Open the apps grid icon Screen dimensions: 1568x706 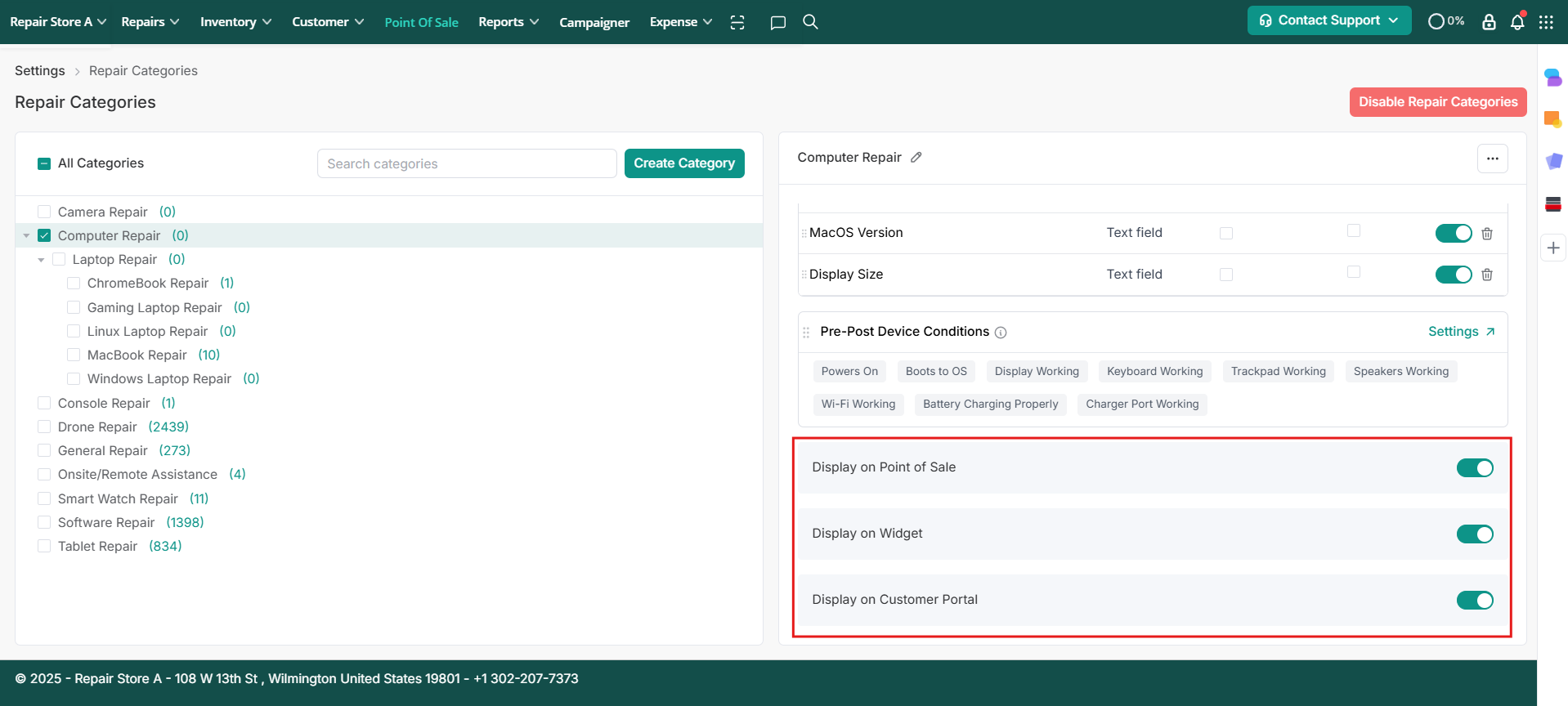point(1546,22)
